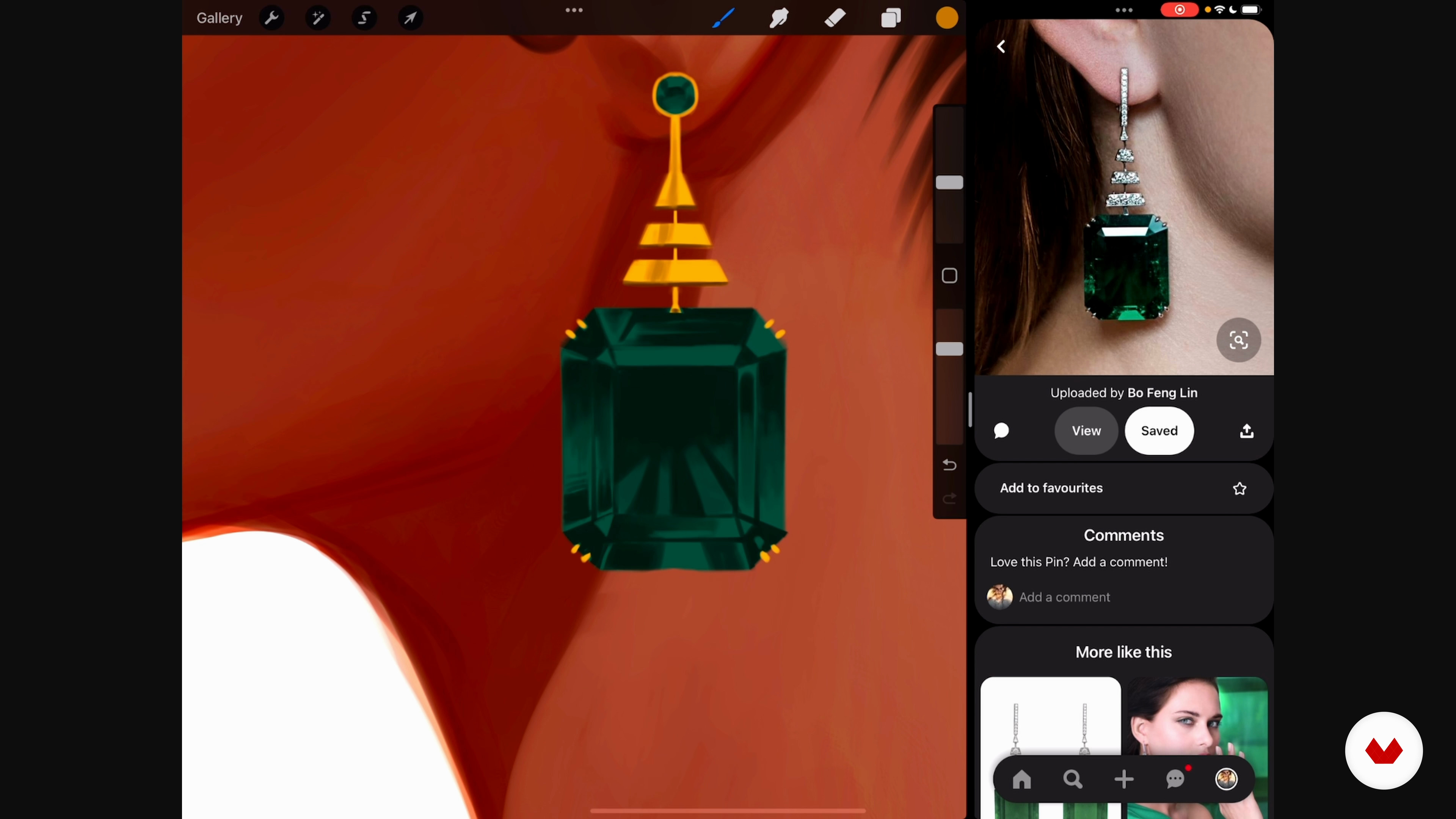1456x819 pixels.
Task: Select the Eraser tool
Action: 835,18
